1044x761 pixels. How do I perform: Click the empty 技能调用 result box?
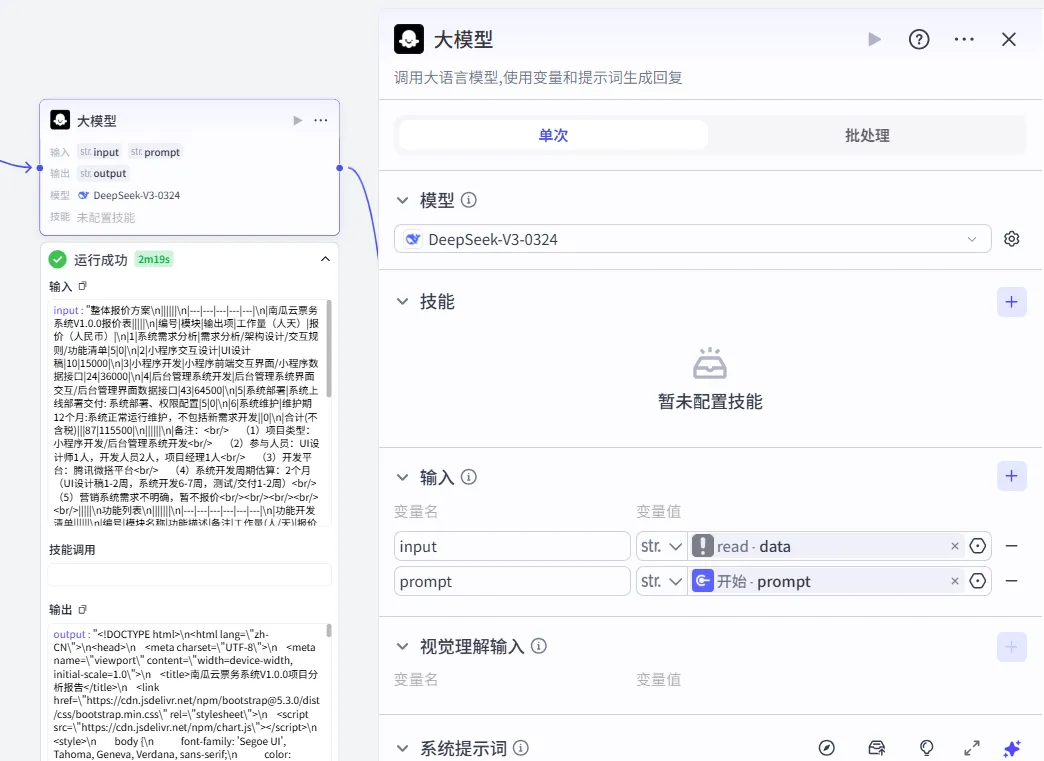tap(189, 575)
